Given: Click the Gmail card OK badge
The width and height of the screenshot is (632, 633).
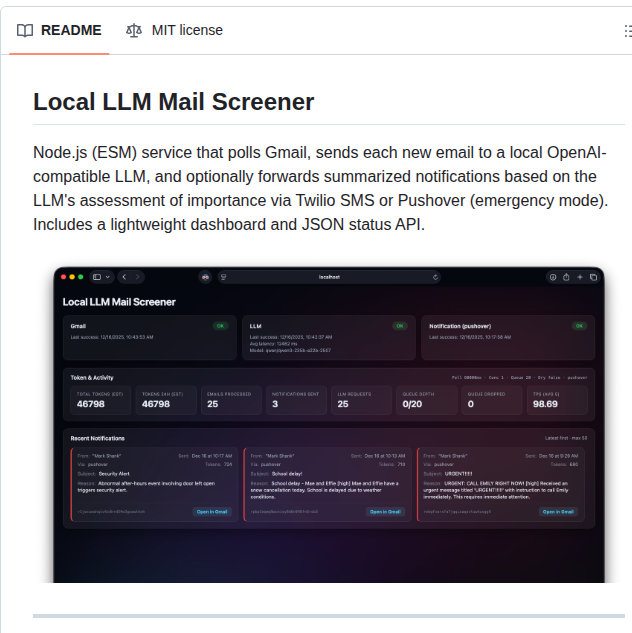Looking at the screenshot, I should (x=220, y=326).
